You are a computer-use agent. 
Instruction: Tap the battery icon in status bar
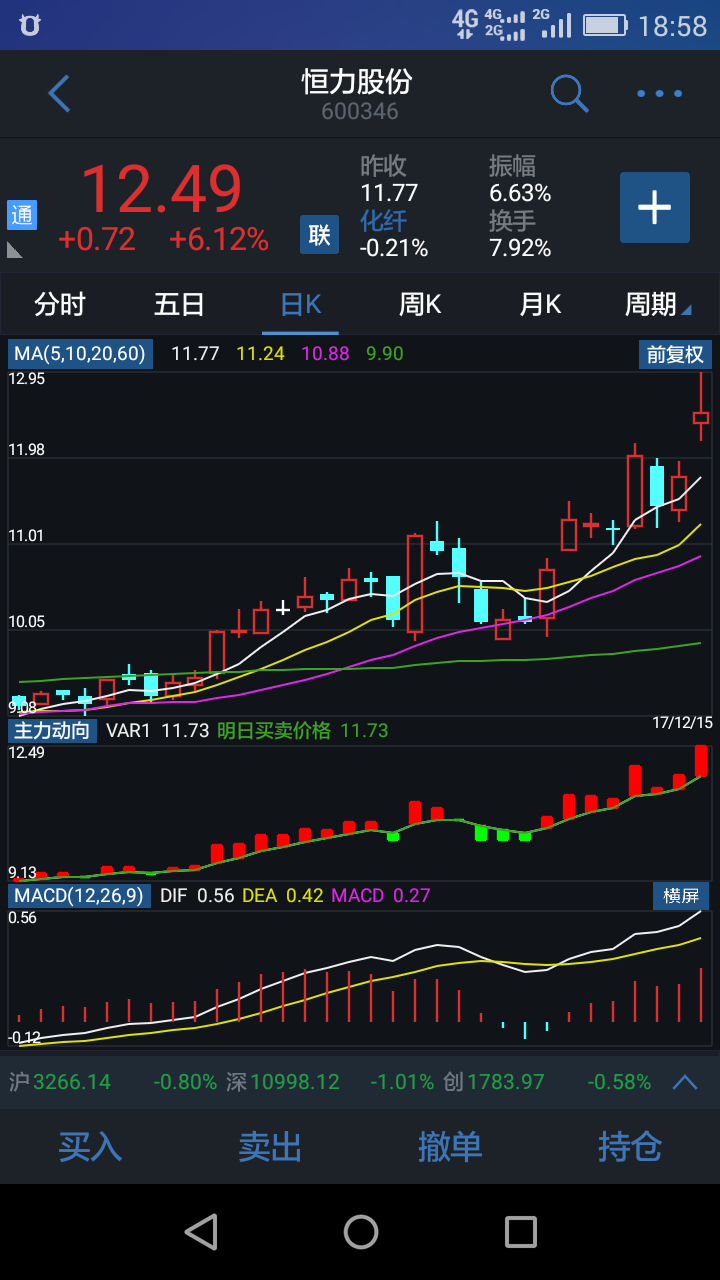coord(605,25)
